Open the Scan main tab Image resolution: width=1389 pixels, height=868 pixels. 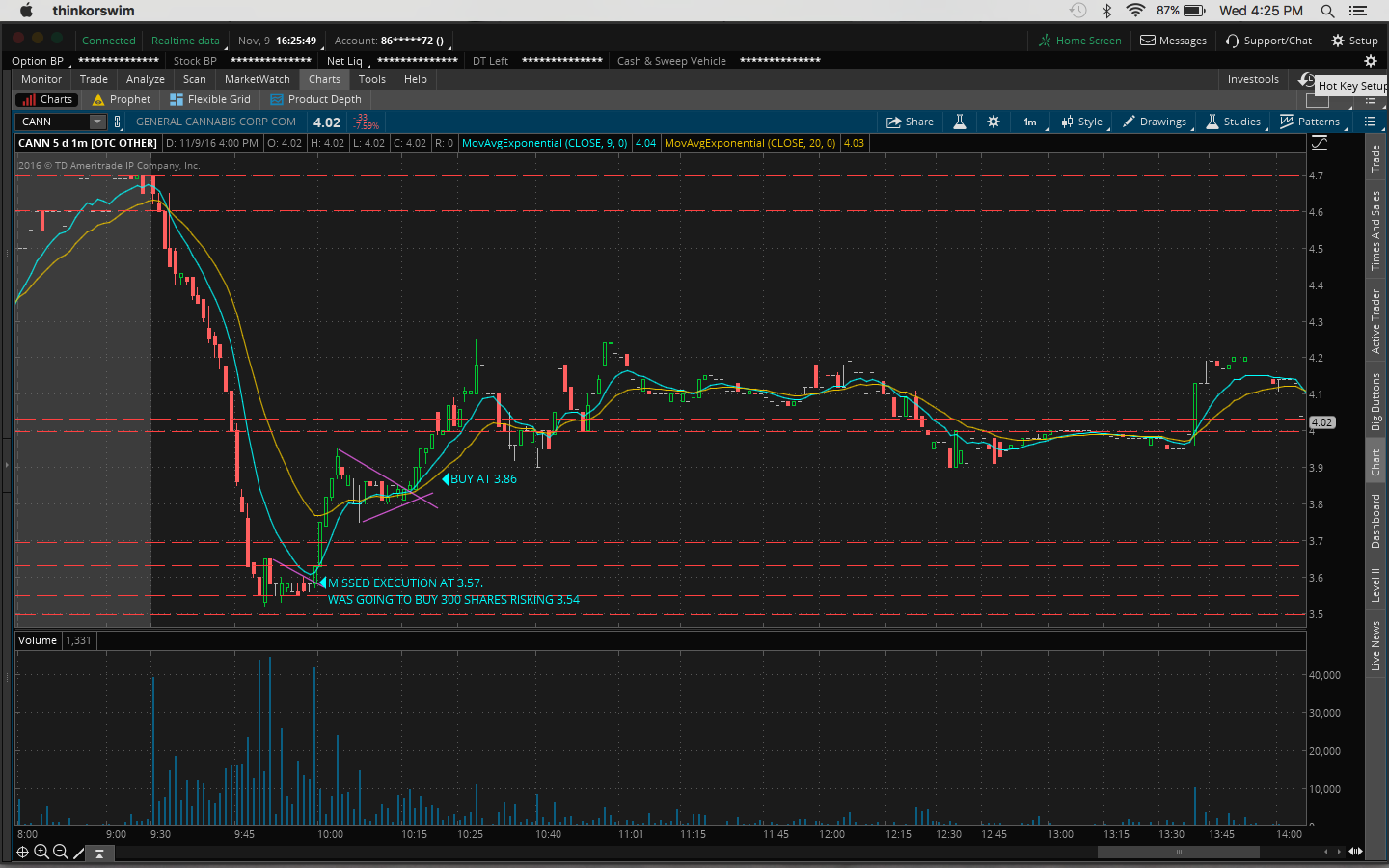tap(195, 79)
